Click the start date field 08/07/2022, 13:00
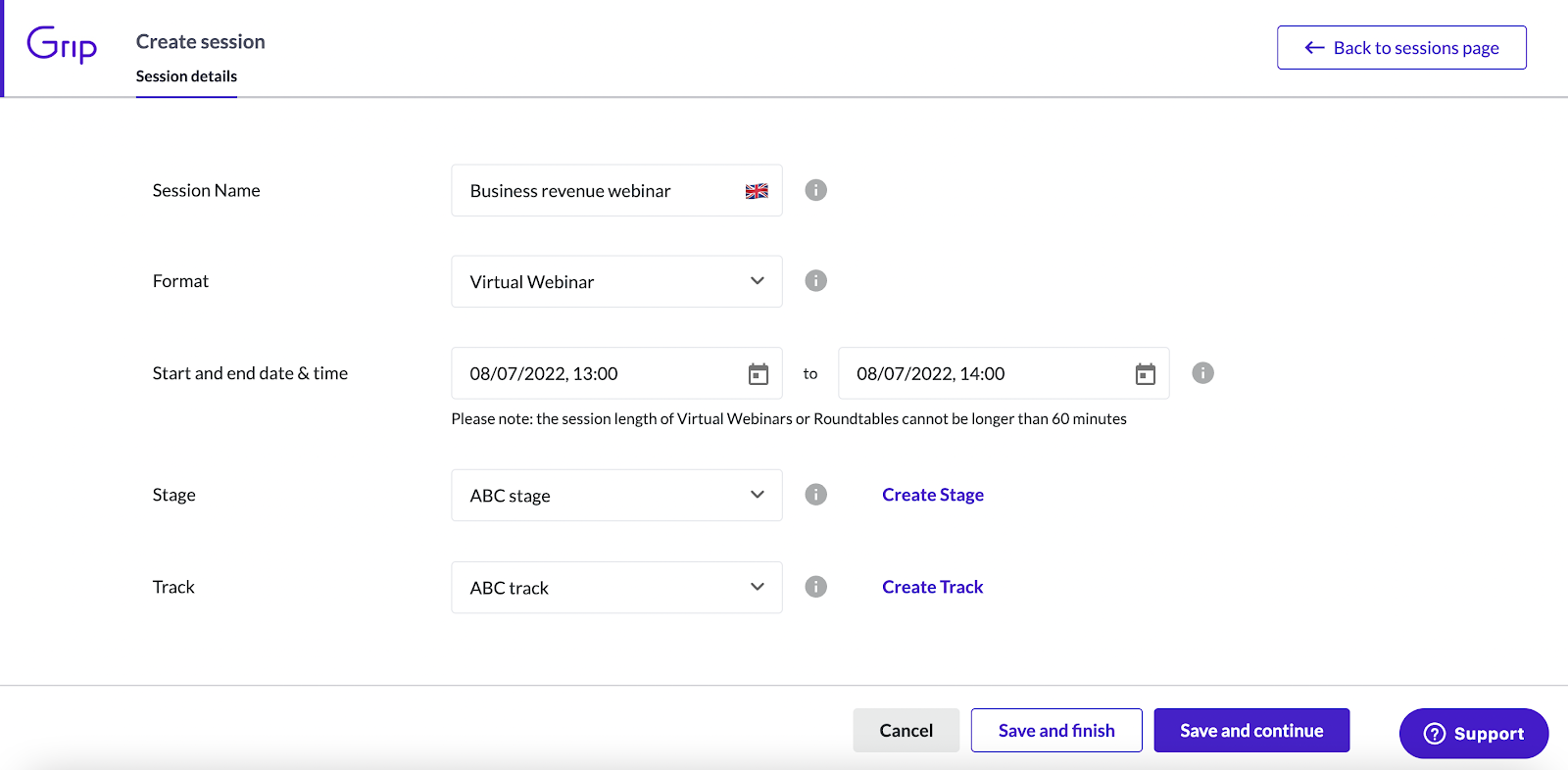Image resolution: width=1568 pixels, height=770 pixels. [616, 373]
